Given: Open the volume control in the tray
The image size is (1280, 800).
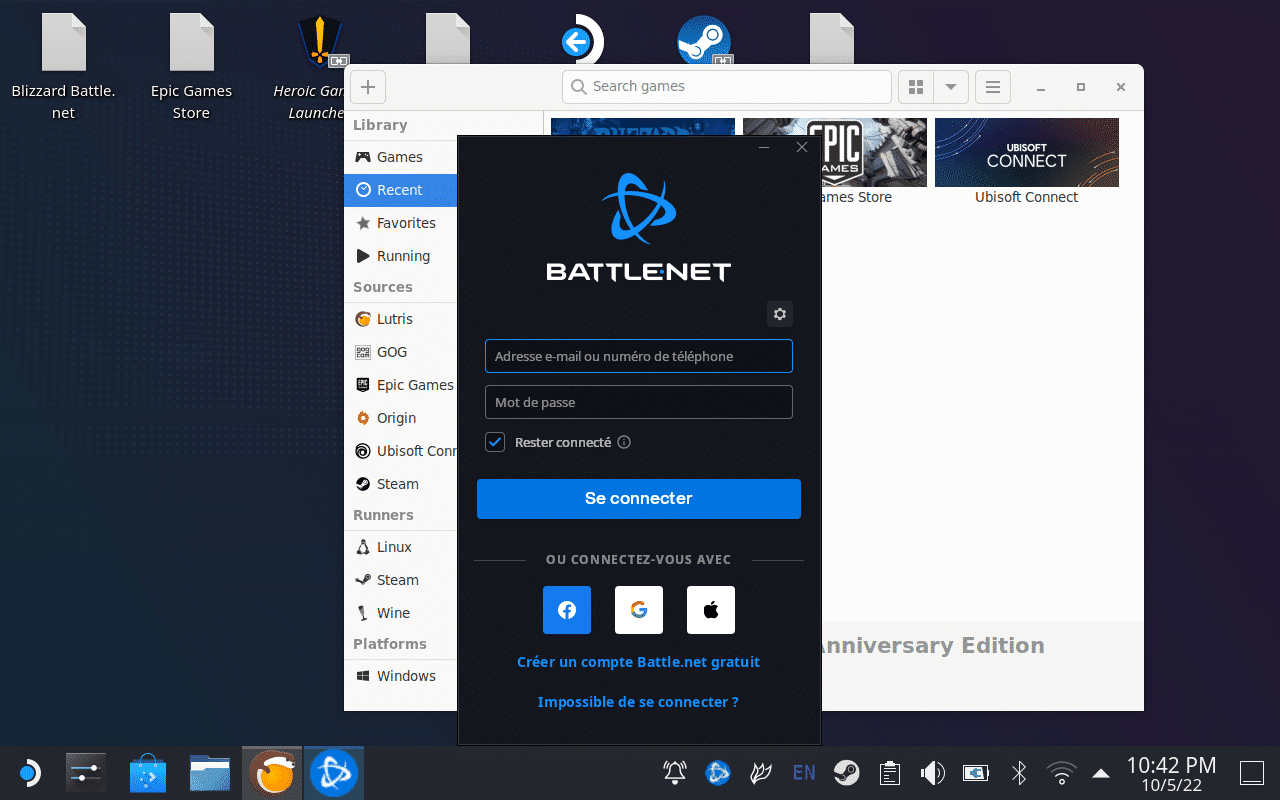Looking at the screenshot, I should (932, 772).
